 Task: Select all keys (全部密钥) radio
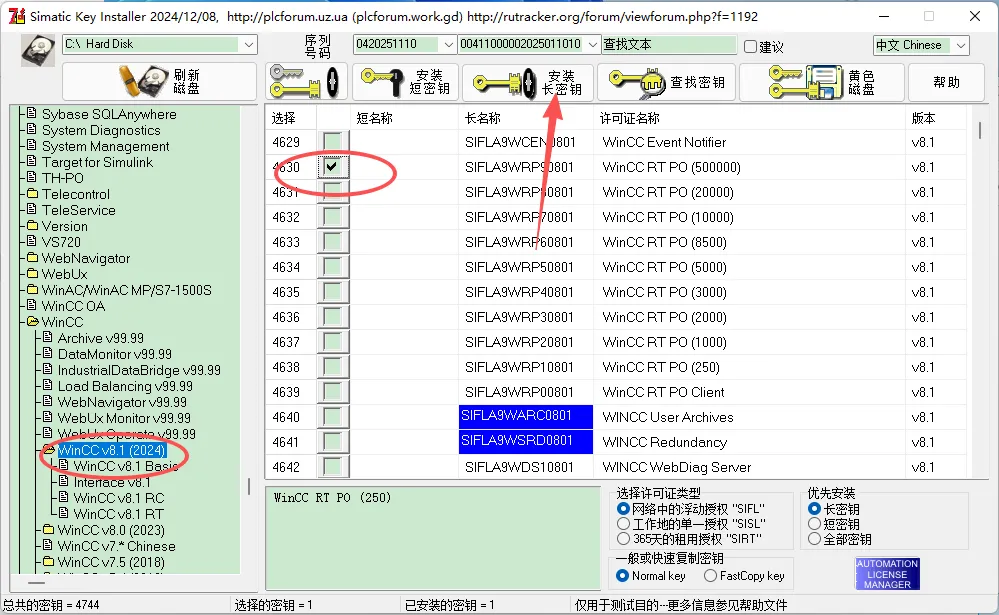coord(814,539)
